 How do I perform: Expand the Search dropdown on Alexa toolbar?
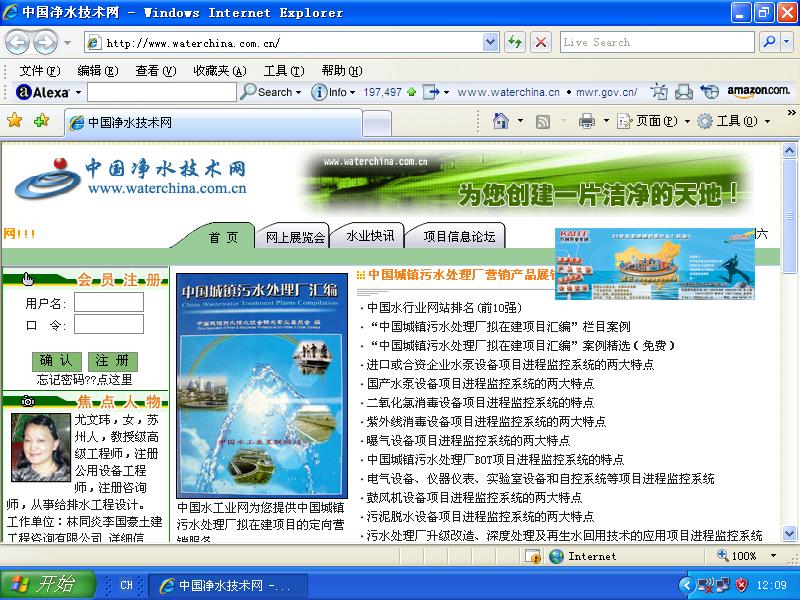[x=298, y=91]
